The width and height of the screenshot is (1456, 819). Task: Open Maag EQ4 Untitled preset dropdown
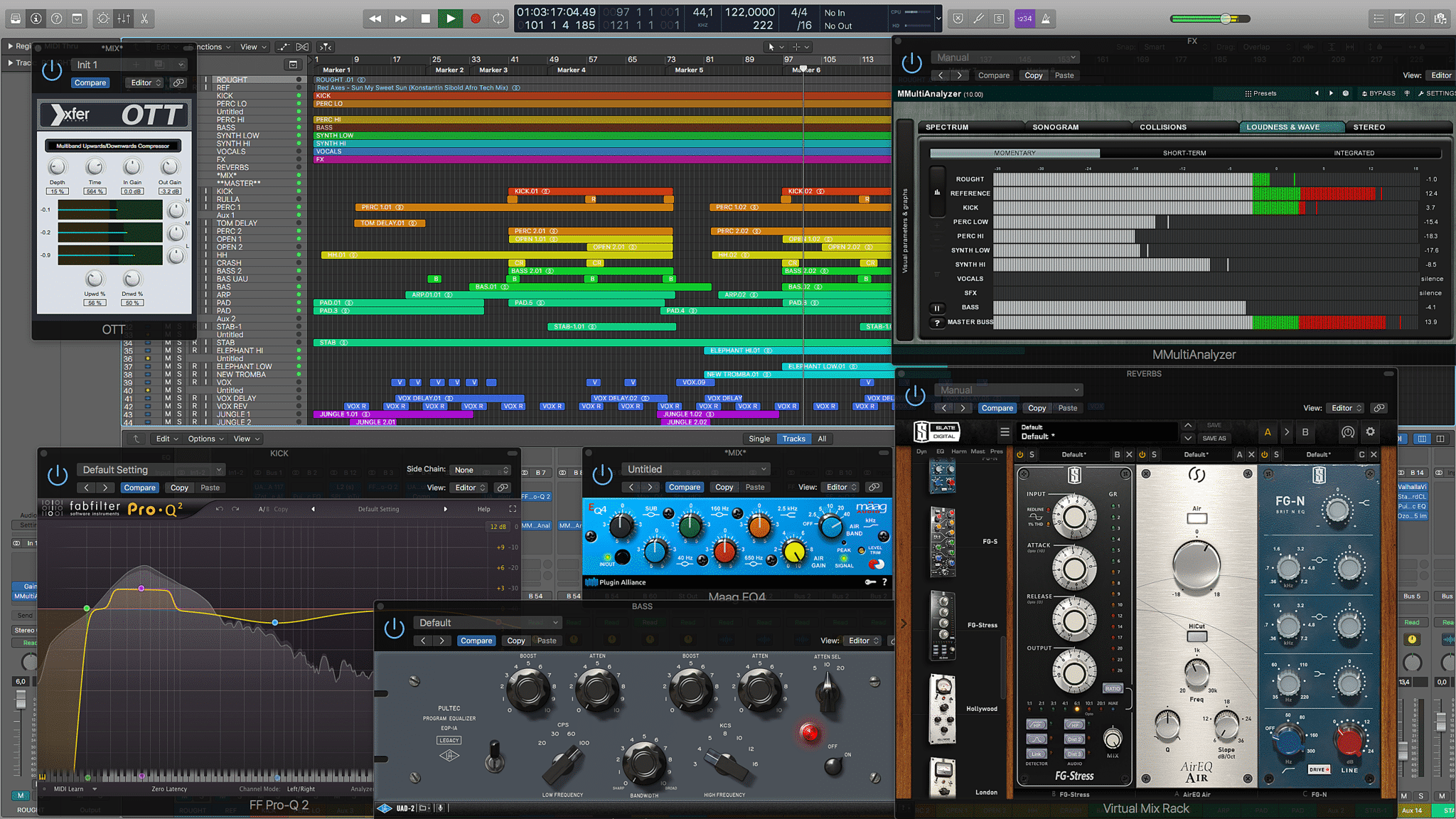(x=696, y=469)
